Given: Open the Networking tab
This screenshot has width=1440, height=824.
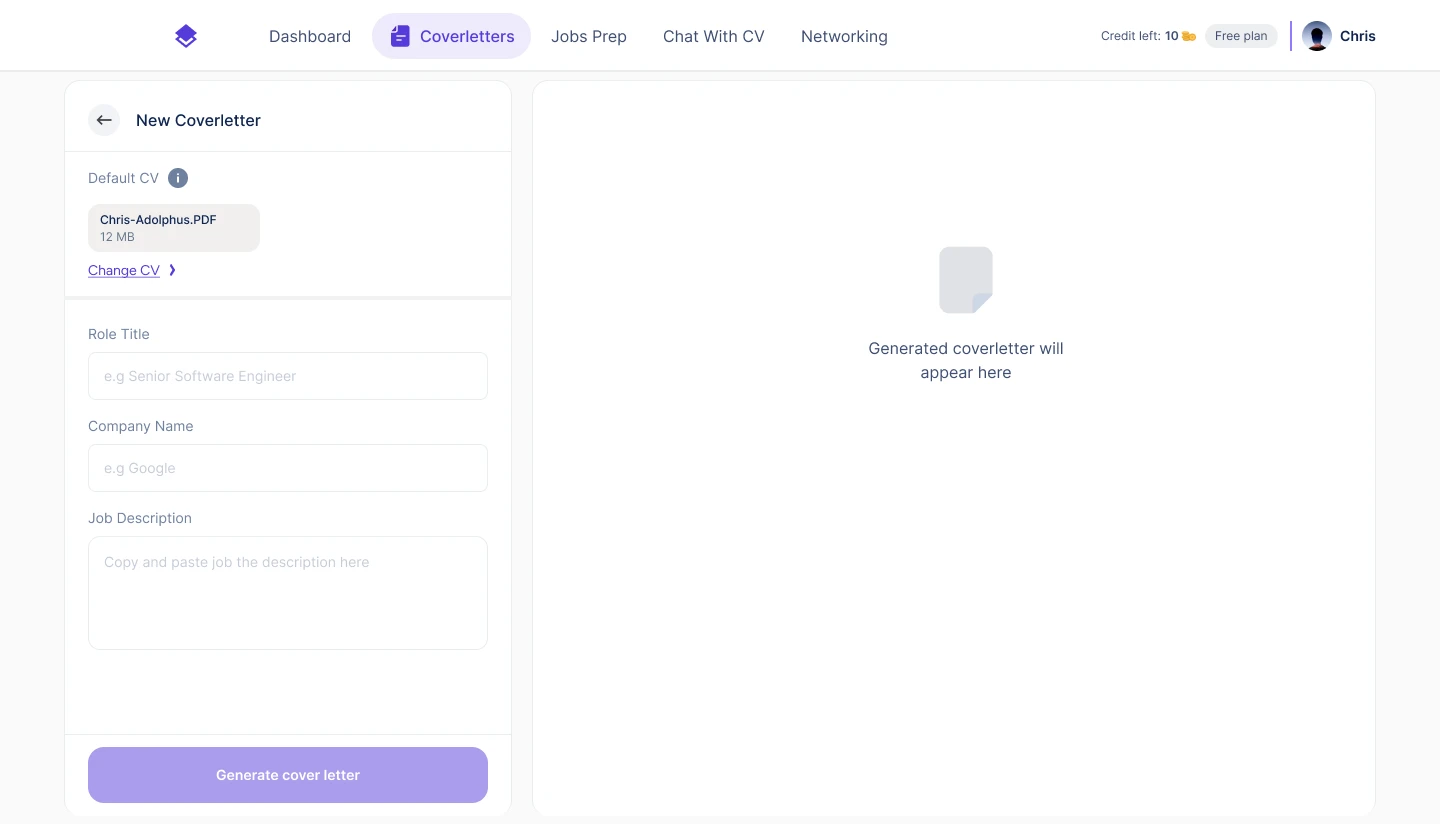Looking at the screenshot, I should point(844,36).
